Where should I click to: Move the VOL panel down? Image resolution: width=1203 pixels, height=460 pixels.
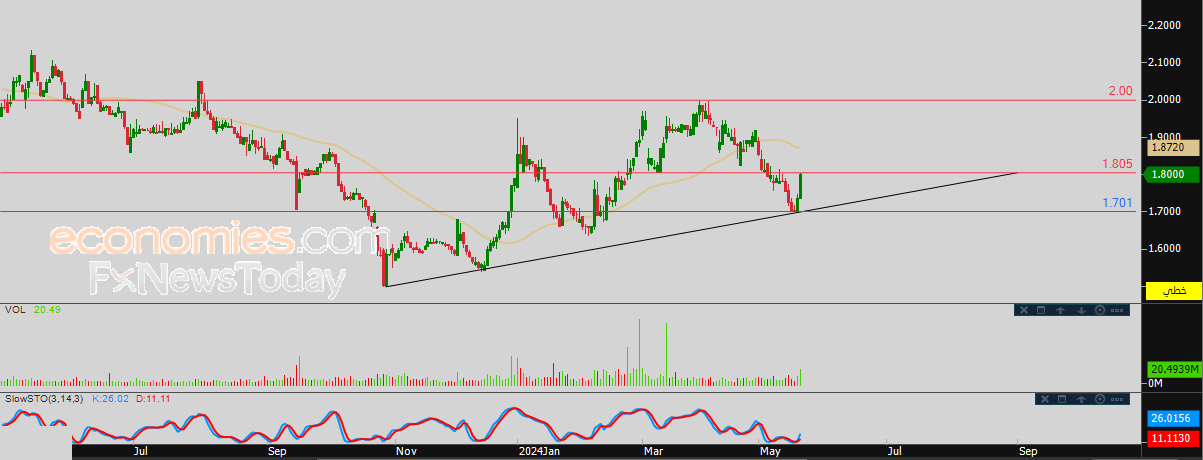[x=1081, y=310]
